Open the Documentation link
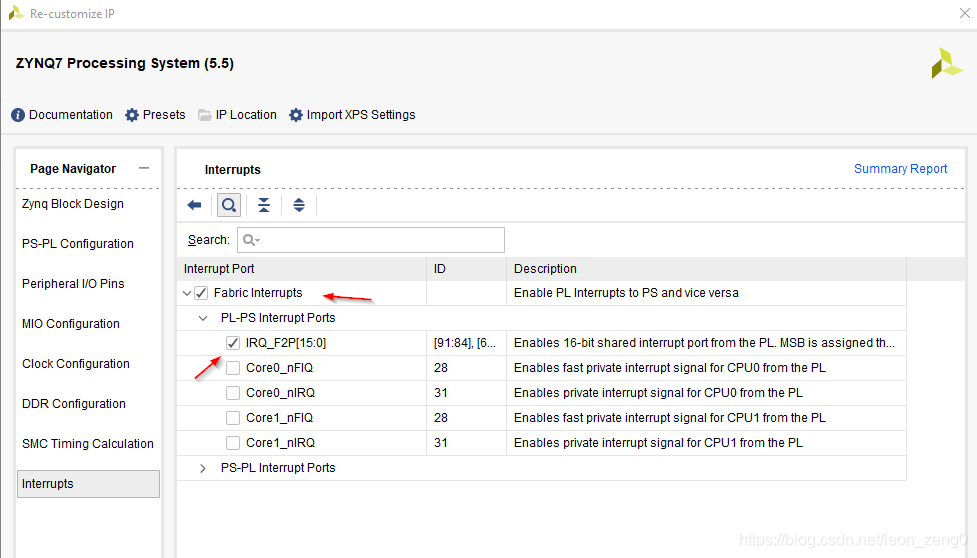 click(x=70, y=115)
